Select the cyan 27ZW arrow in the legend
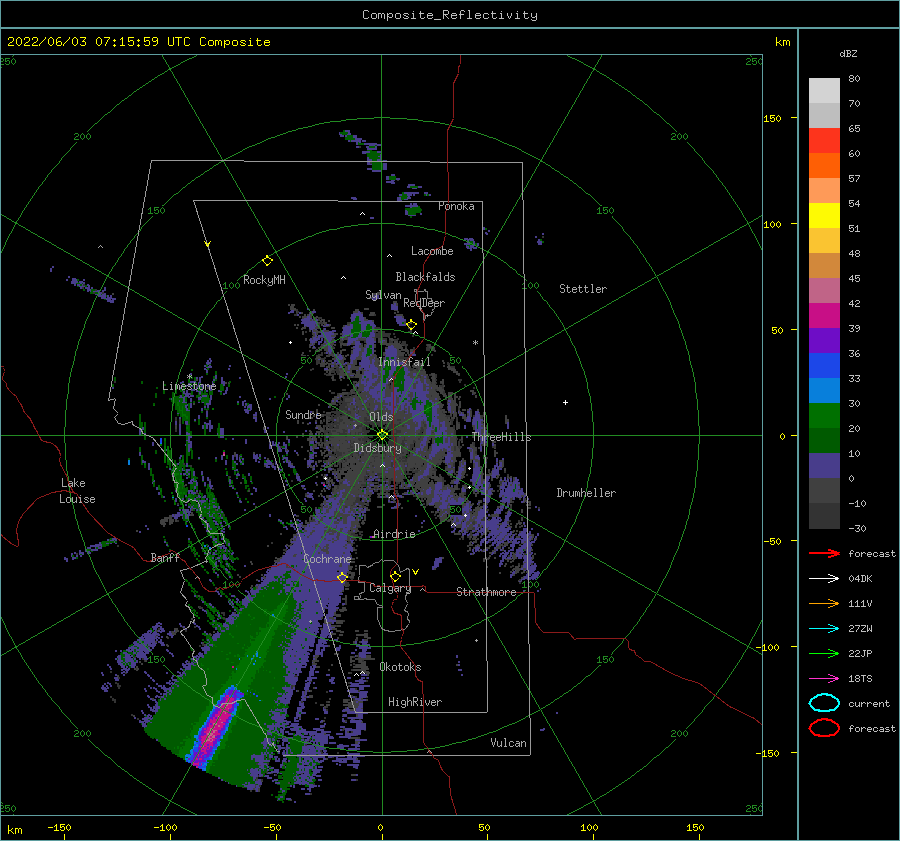This screenshot has height=841, width=900. pos(824,629)
